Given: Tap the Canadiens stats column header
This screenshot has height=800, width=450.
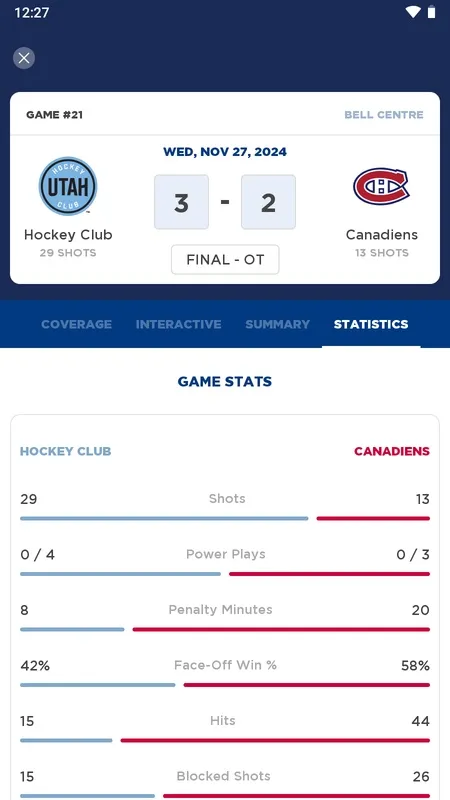Looking at the screenshot, I should 392,452.
